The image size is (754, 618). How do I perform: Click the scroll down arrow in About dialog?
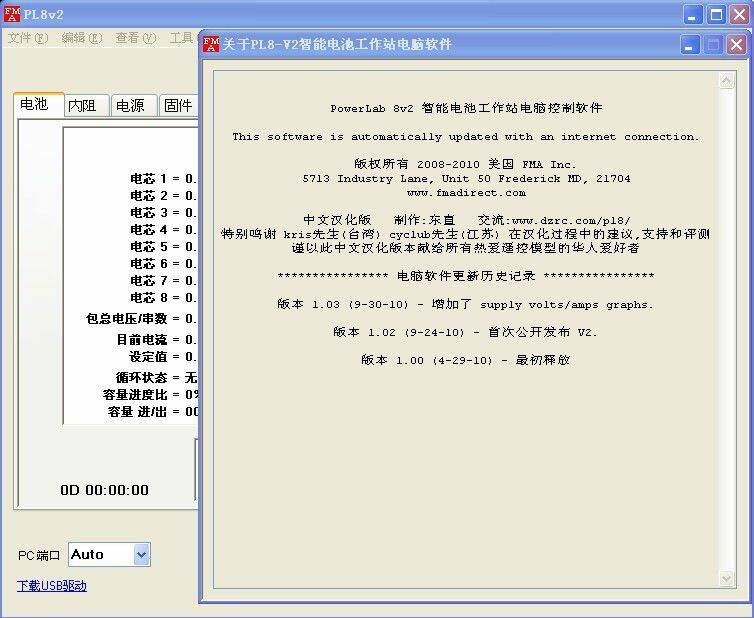click(726, 579)
